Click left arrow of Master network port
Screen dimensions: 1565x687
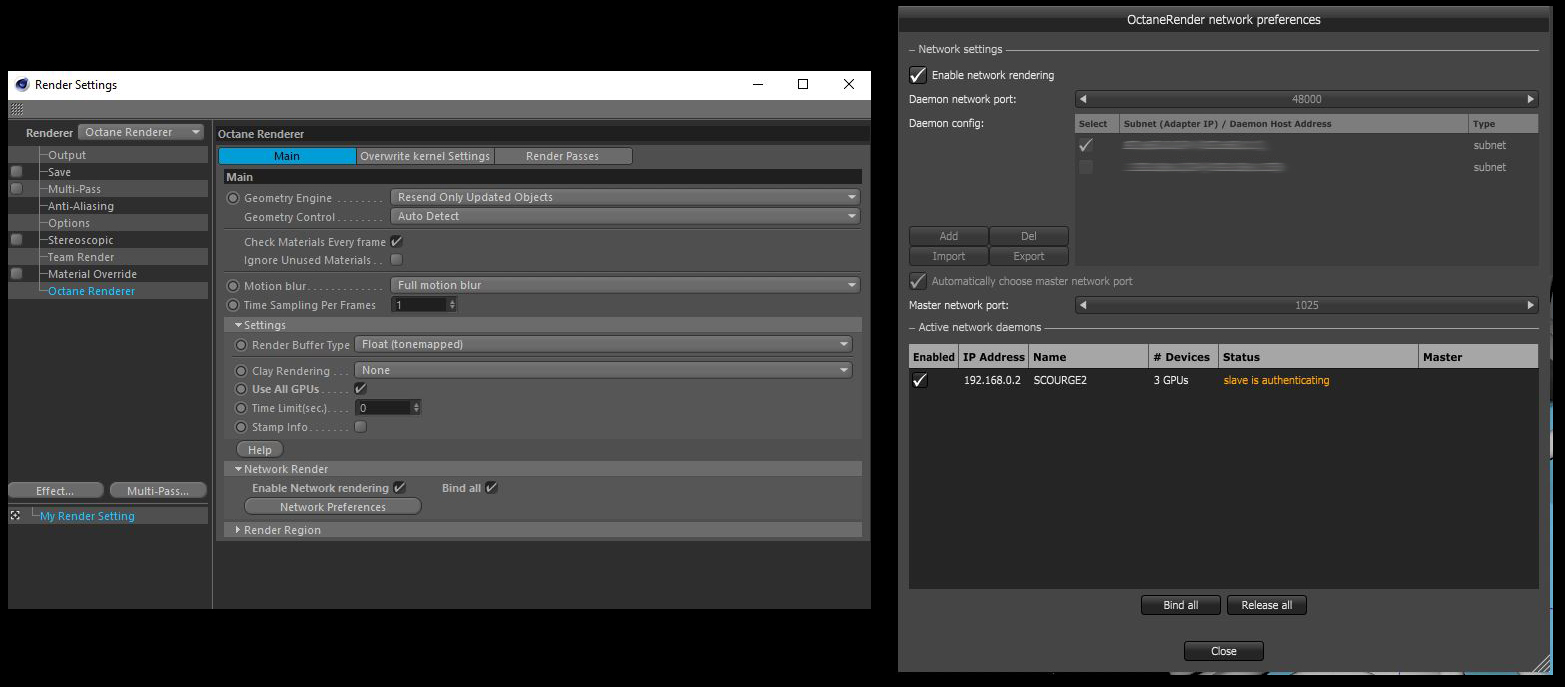(x=1082, y=305)
